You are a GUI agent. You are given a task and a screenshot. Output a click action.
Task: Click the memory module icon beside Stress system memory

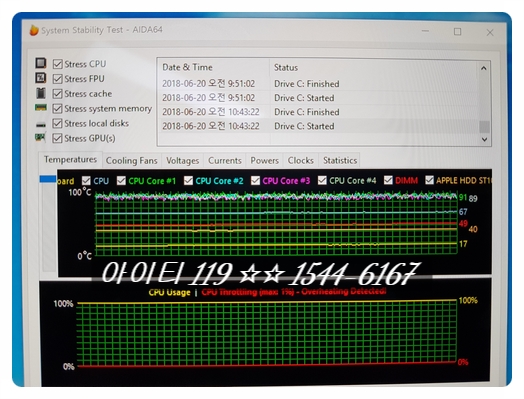(x=41, y=108)
